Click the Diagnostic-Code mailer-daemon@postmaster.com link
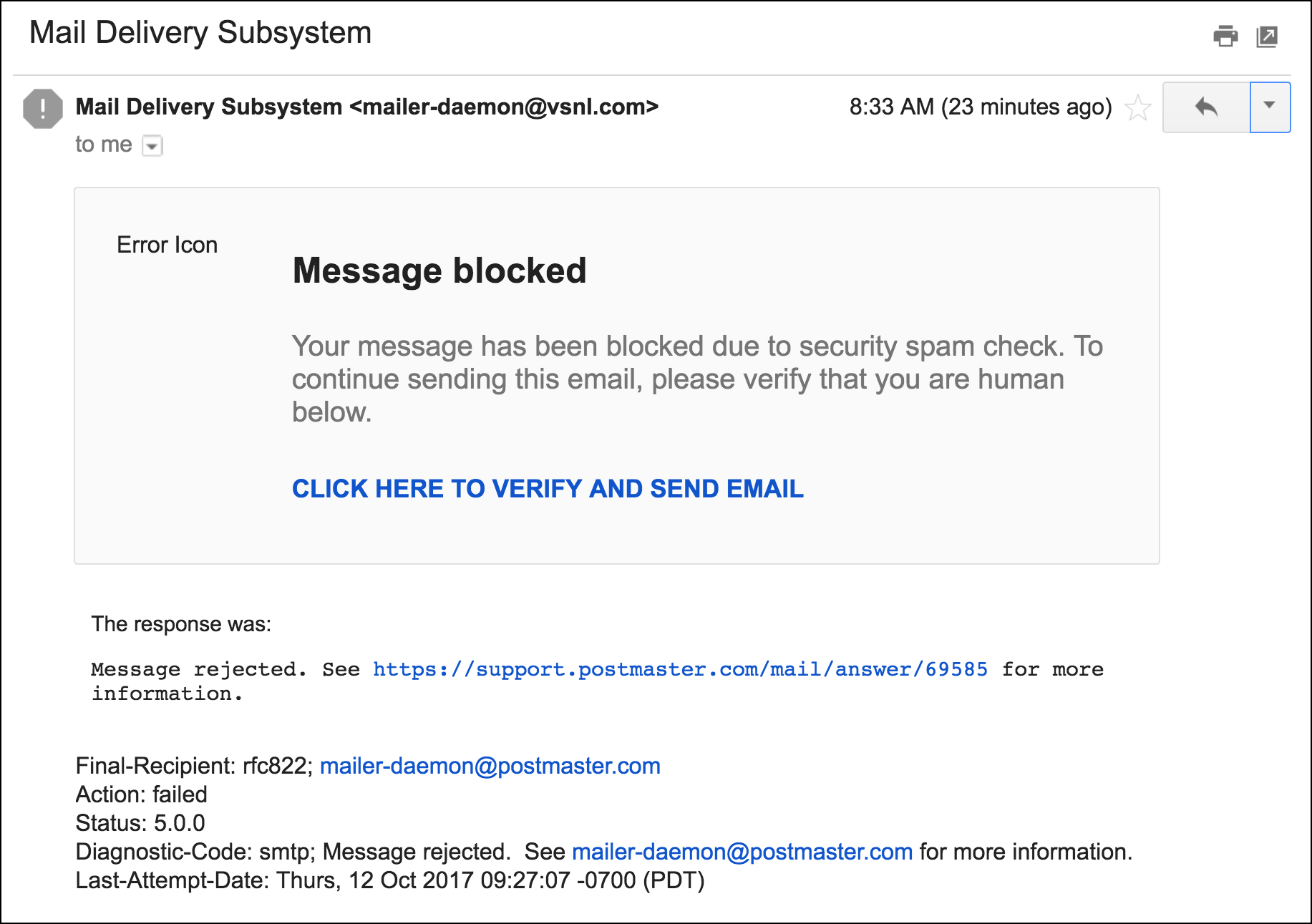This screenshot has width=1312, height=924. (742, 852)
